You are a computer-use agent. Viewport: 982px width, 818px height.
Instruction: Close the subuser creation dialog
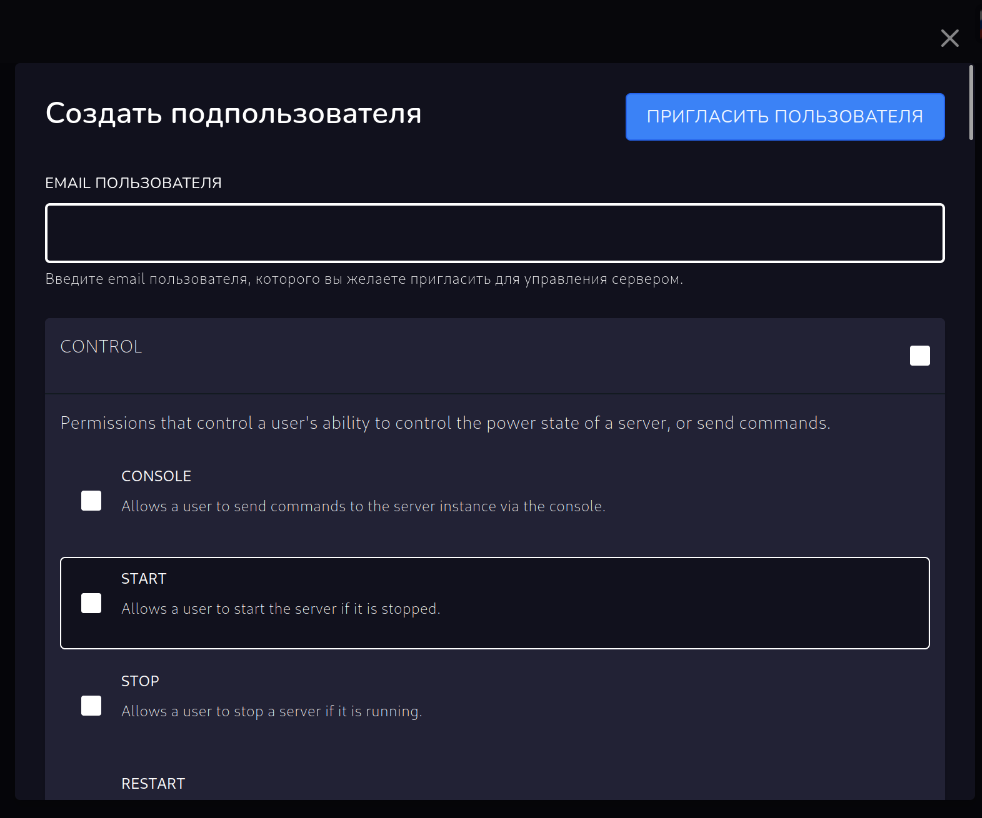949,39
